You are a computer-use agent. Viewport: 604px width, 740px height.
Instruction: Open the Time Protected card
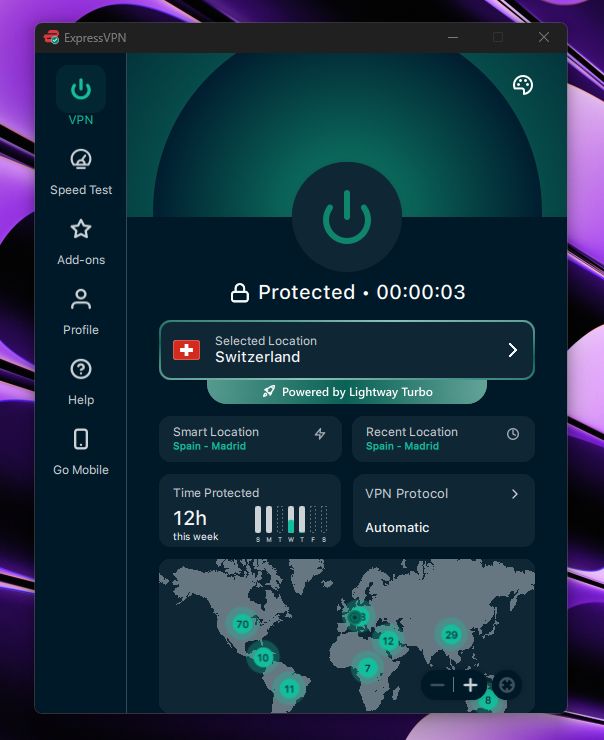[250, 511]
